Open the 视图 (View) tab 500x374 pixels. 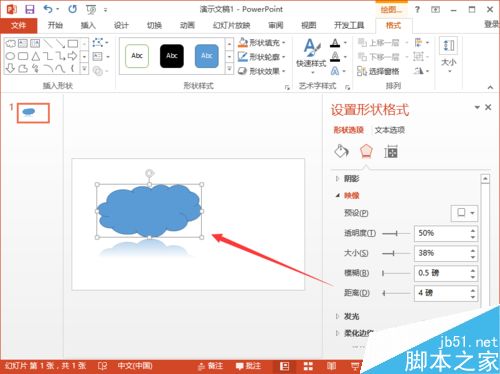click(x=309, y=25)
